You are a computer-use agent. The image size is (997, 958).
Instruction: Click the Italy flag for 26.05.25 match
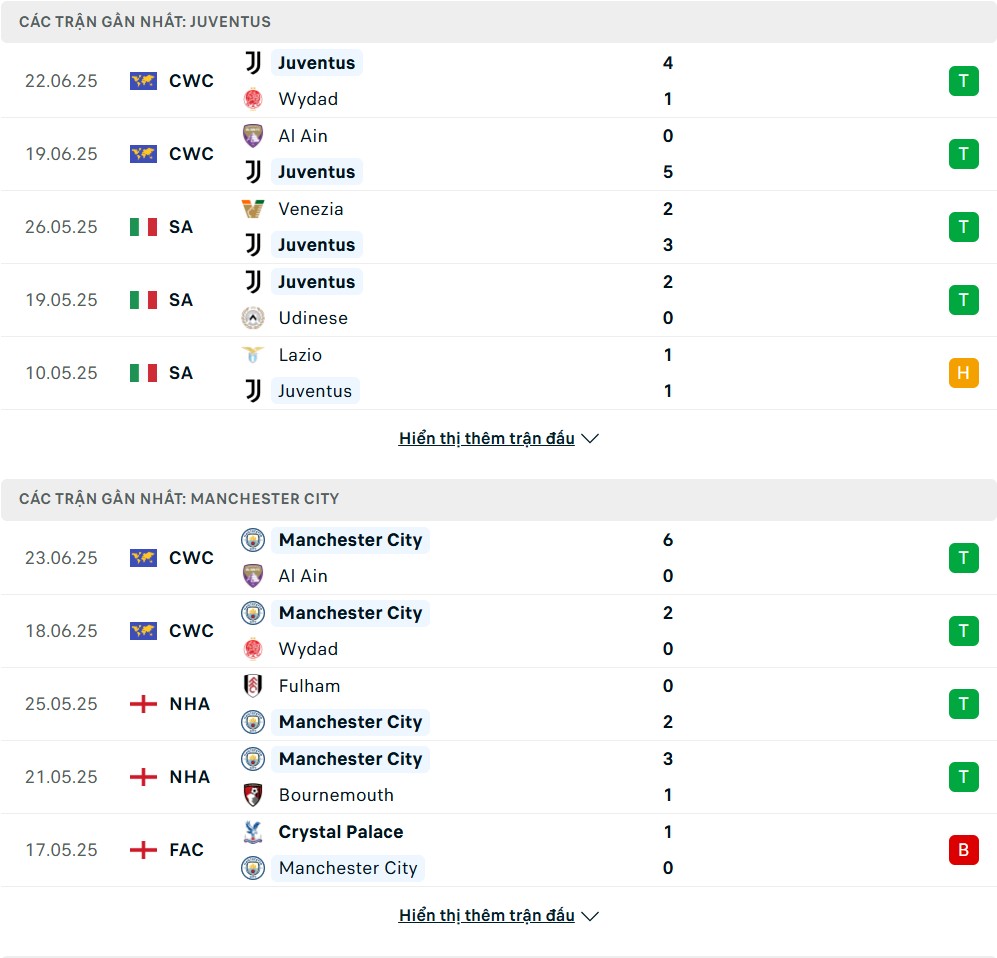pos(143,227)
